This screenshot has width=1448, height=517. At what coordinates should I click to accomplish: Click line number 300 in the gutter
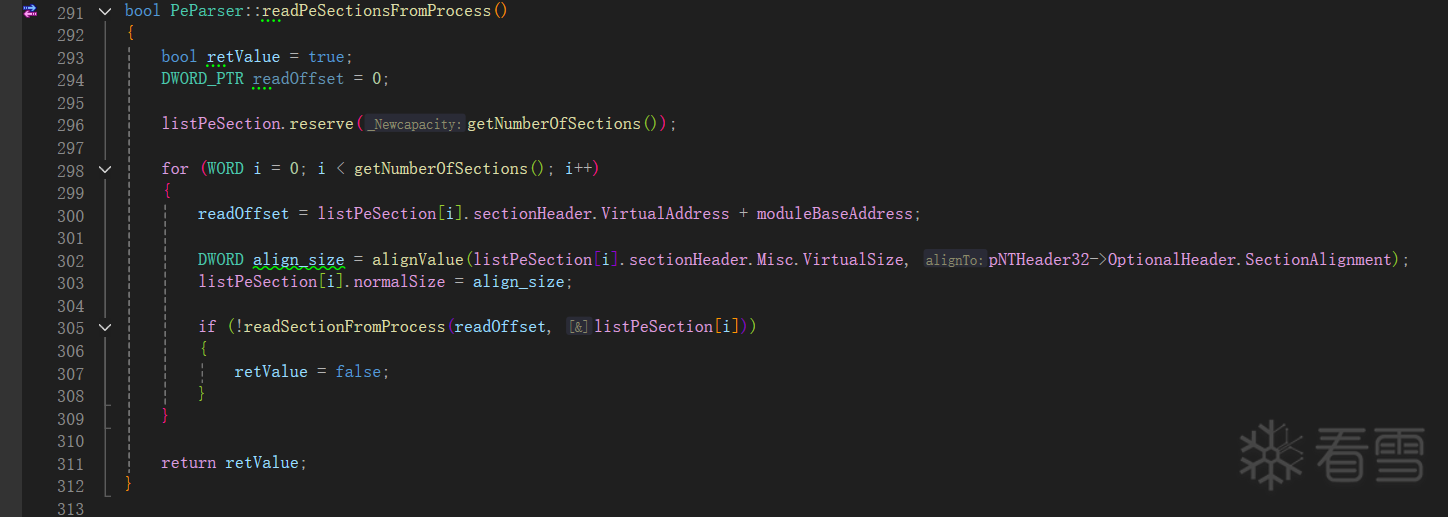(x=70, y=215)
